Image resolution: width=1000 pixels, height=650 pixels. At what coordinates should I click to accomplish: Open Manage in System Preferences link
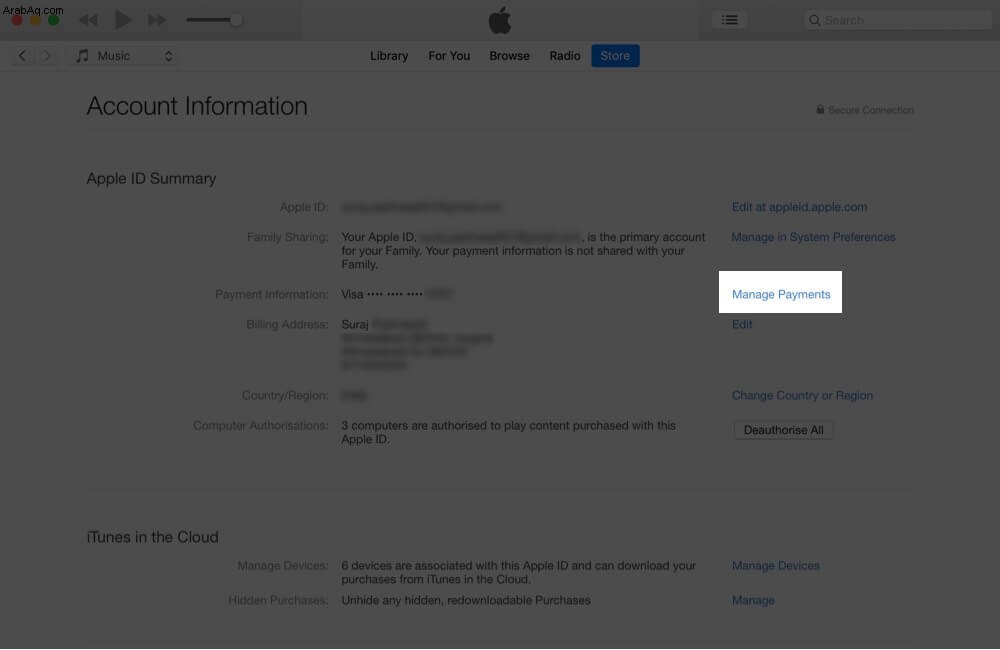(813, 237)
